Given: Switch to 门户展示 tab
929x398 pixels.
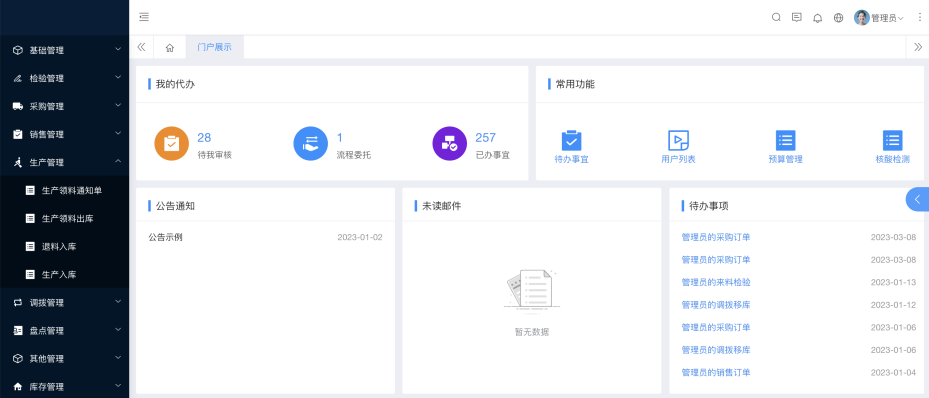Looking at the screenshot, I should coord(214,47).
